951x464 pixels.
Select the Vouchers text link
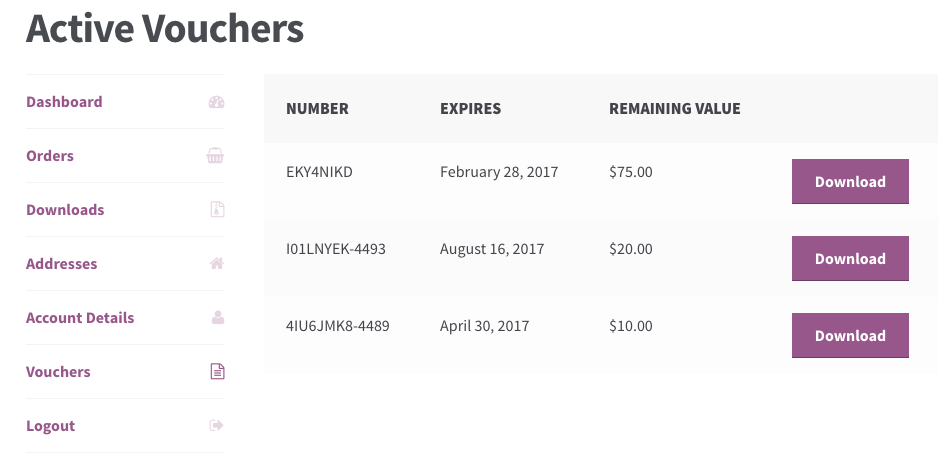[x=58, y=372]
